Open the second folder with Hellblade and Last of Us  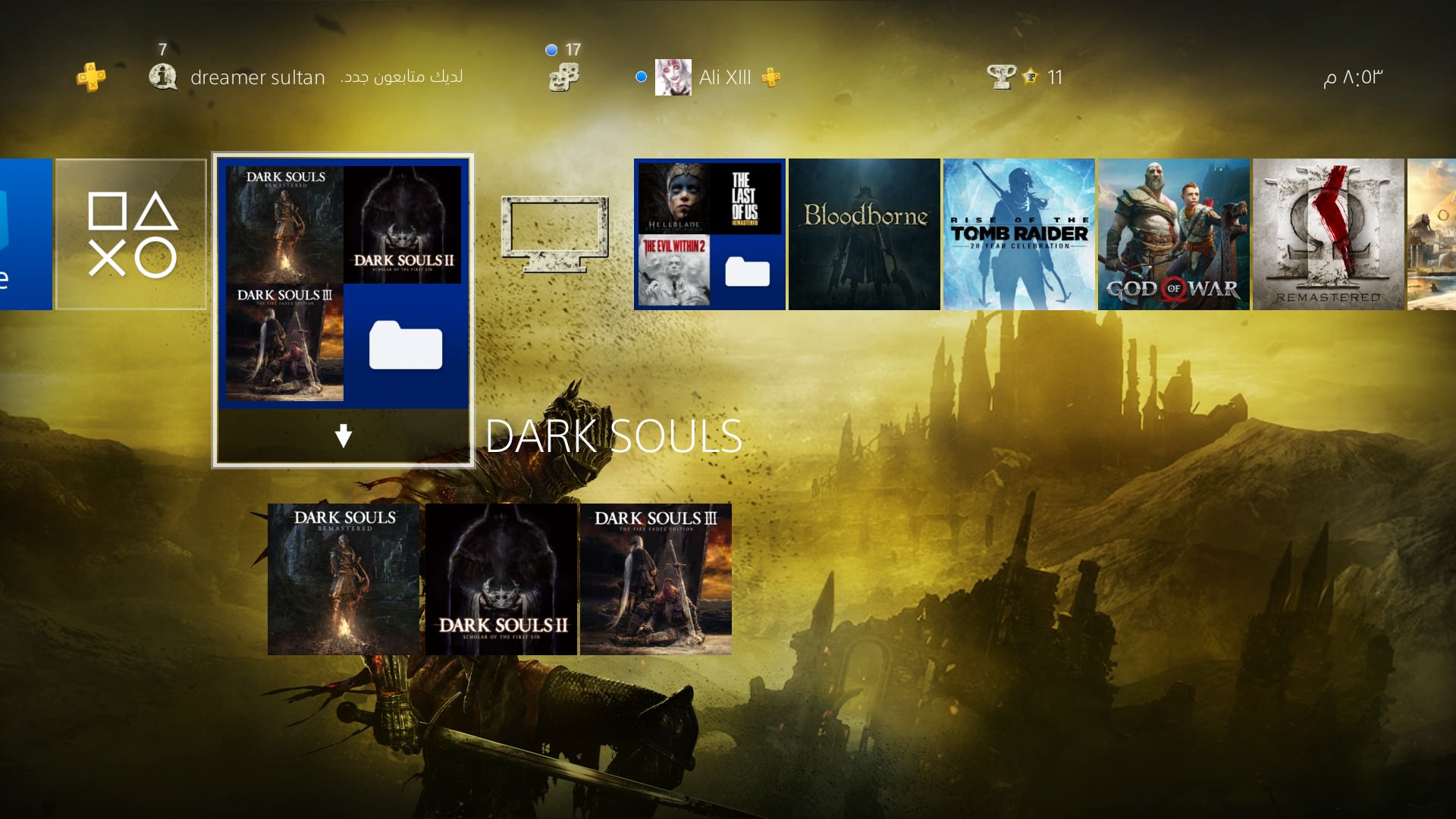[x=710, y=234]
